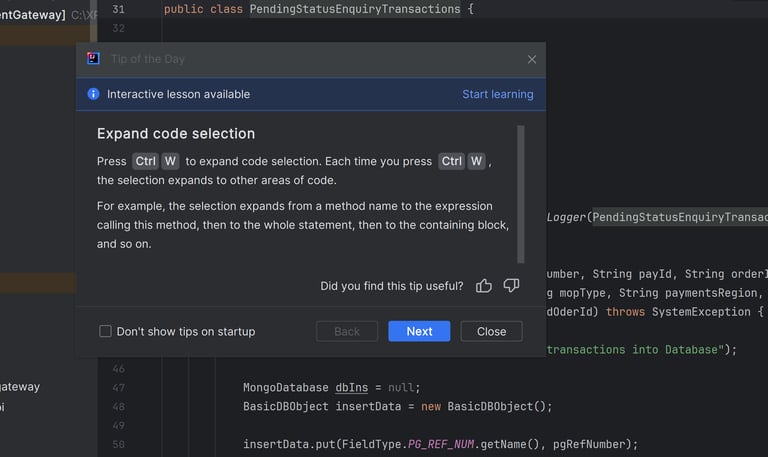Screen dimensions: 768x457
Task: Open the Start learning link
Action: pyautogui.click(x=498, y=94)
